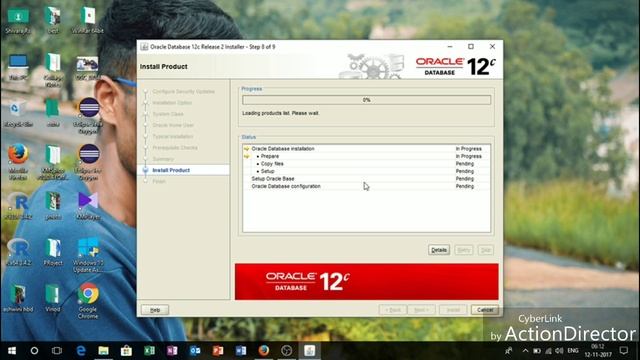Screen dimensions: 640x360
Task: Open the battery status tray icon
Action: [x=537, y=351]
